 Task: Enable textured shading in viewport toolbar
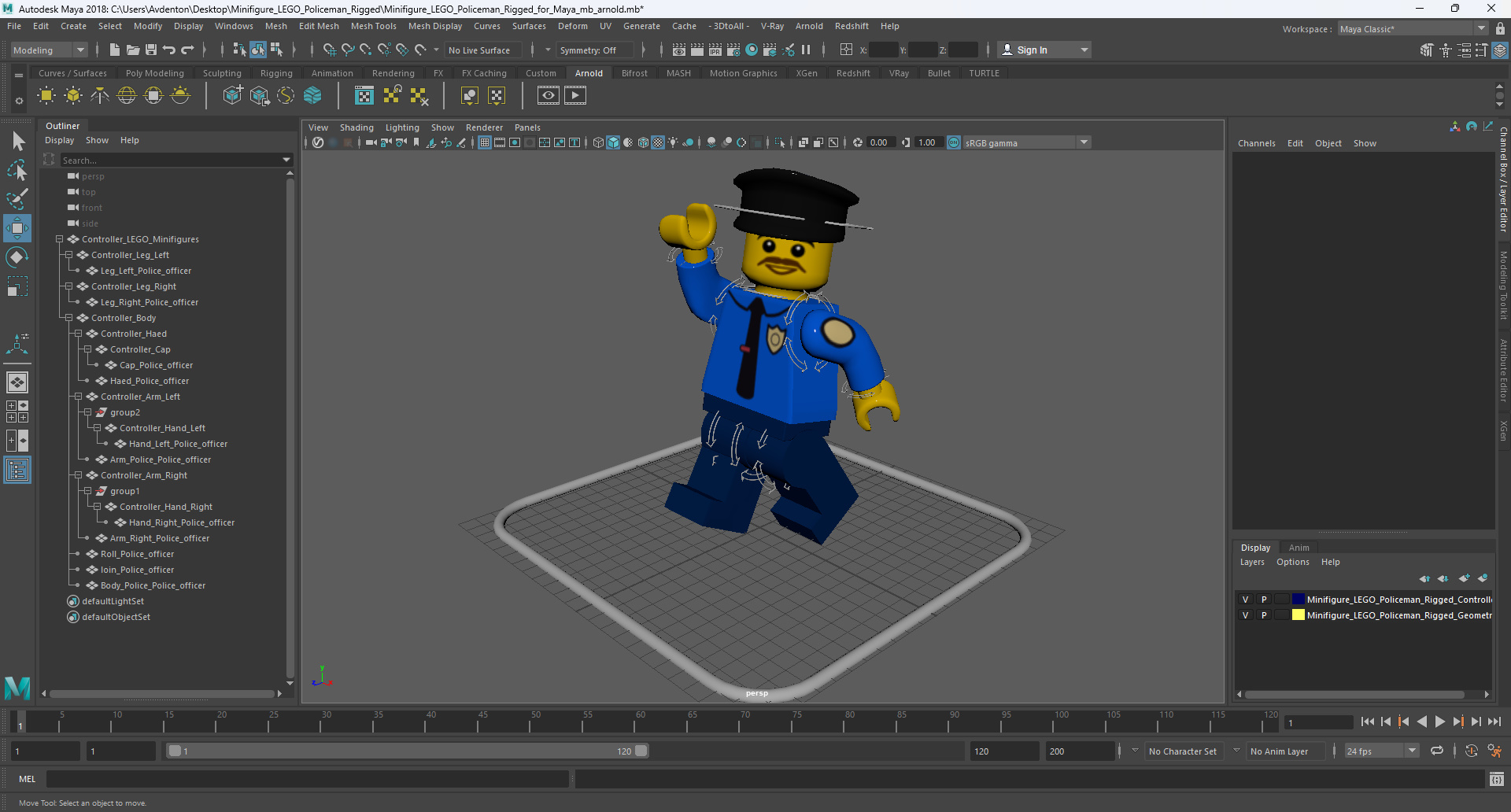658,142
